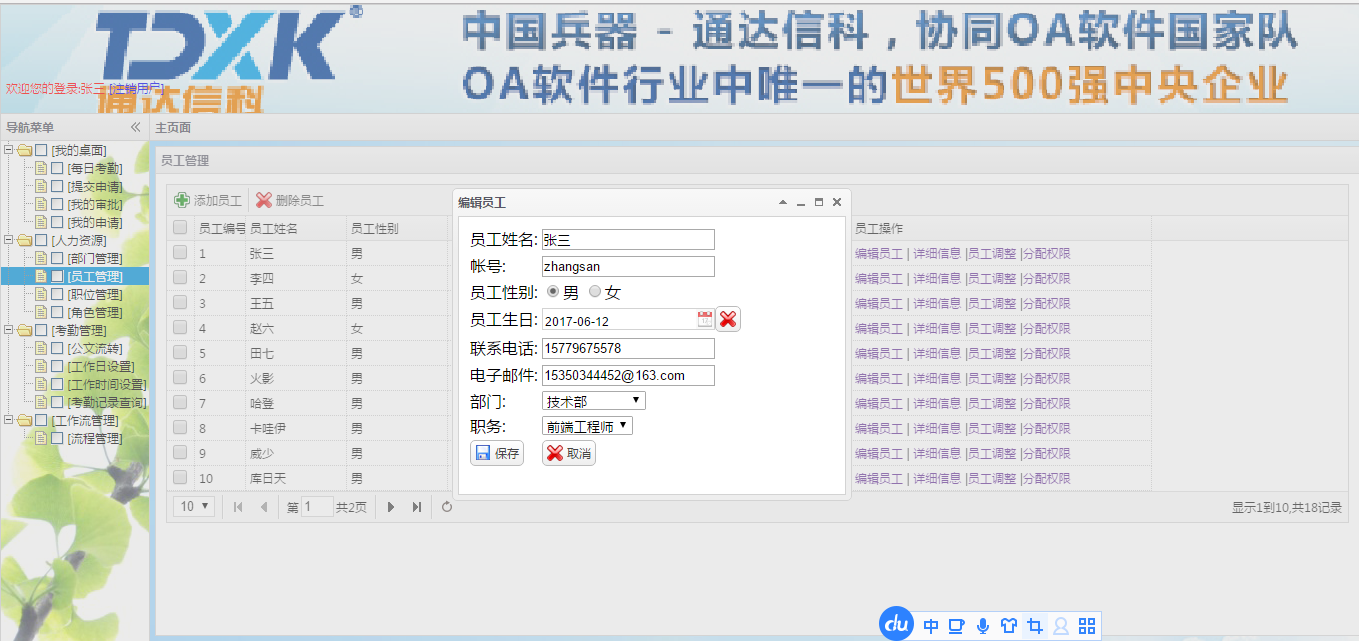Refresh the employee table
Image resolution: width=1359 pixels, height=641 pixels.
click(x=447, y=507)
